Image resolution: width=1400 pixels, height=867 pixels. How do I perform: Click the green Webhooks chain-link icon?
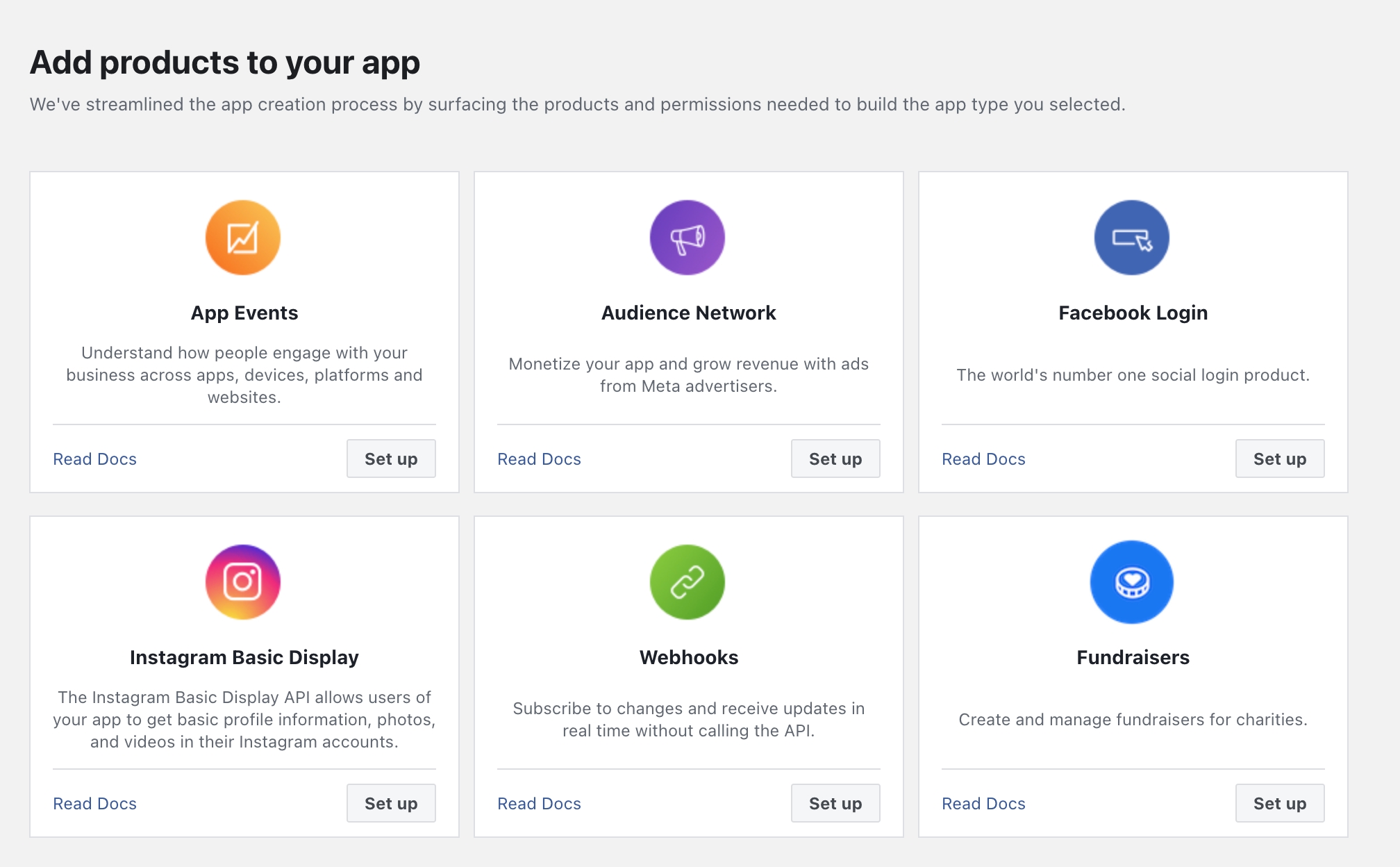pos(687,582)
